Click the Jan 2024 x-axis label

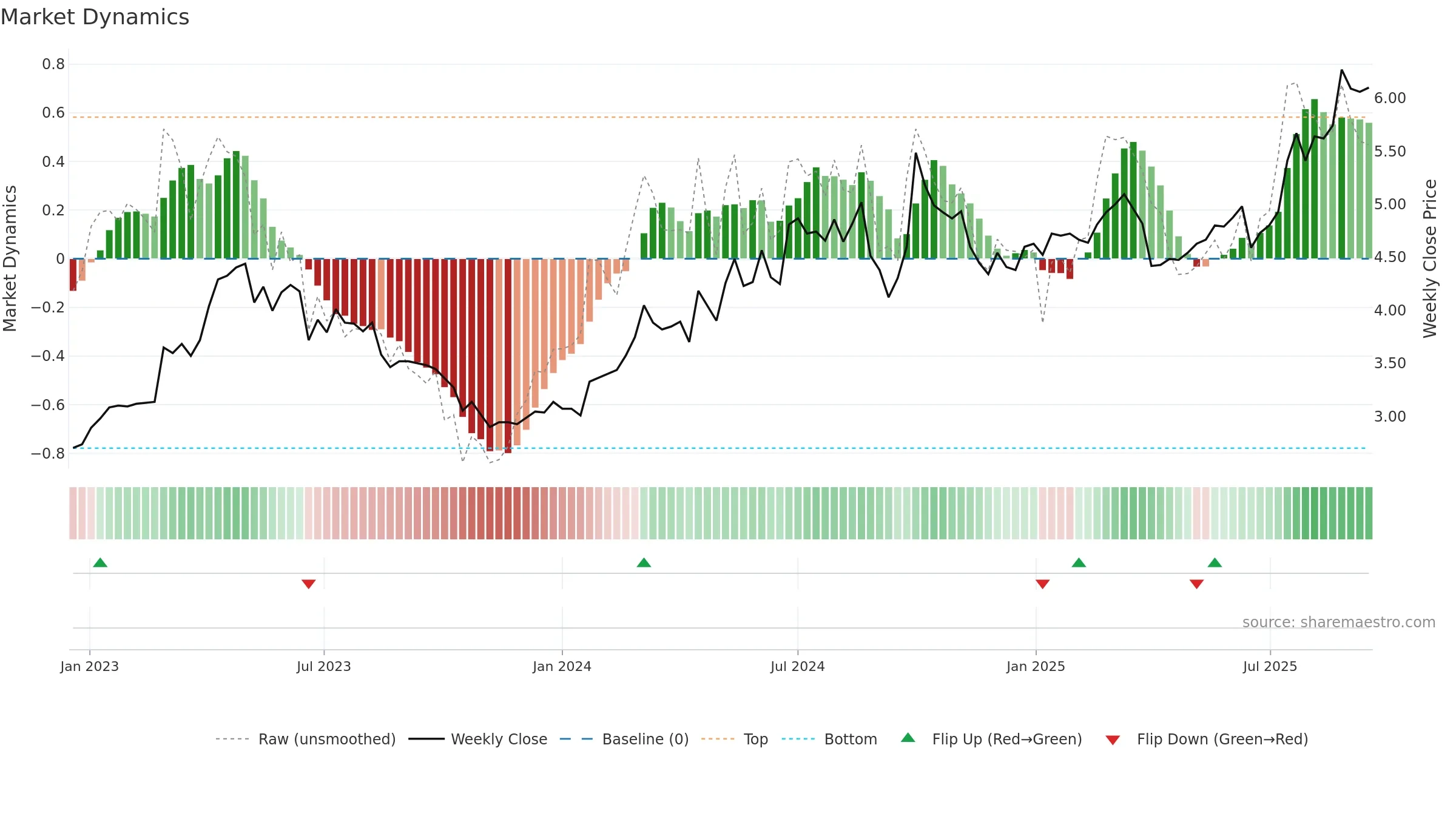click(562, 666)
